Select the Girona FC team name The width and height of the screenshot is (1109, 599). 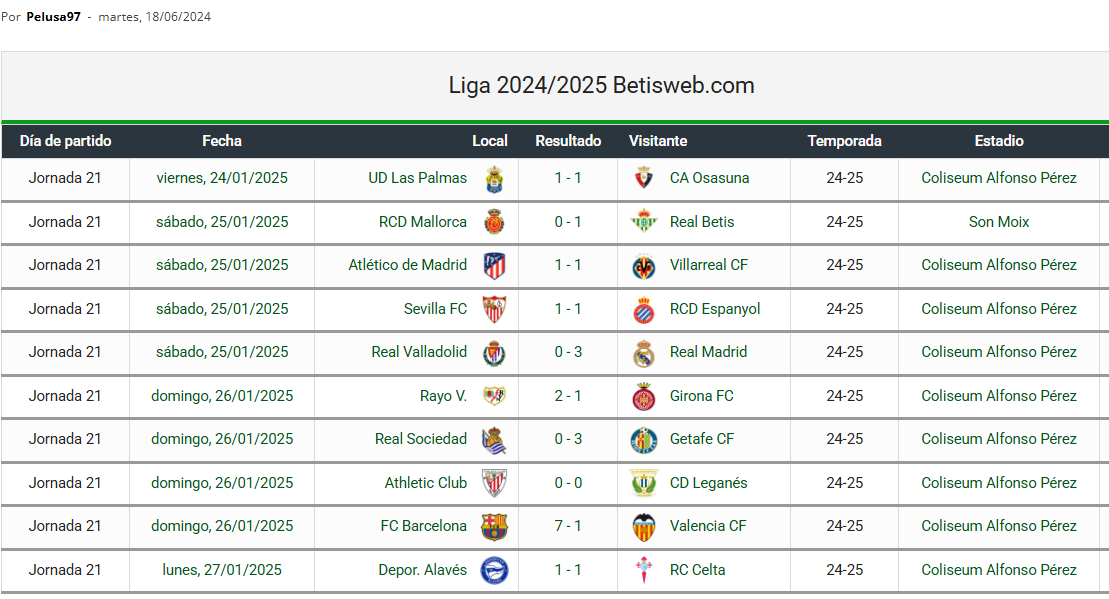tap(701, 396)
